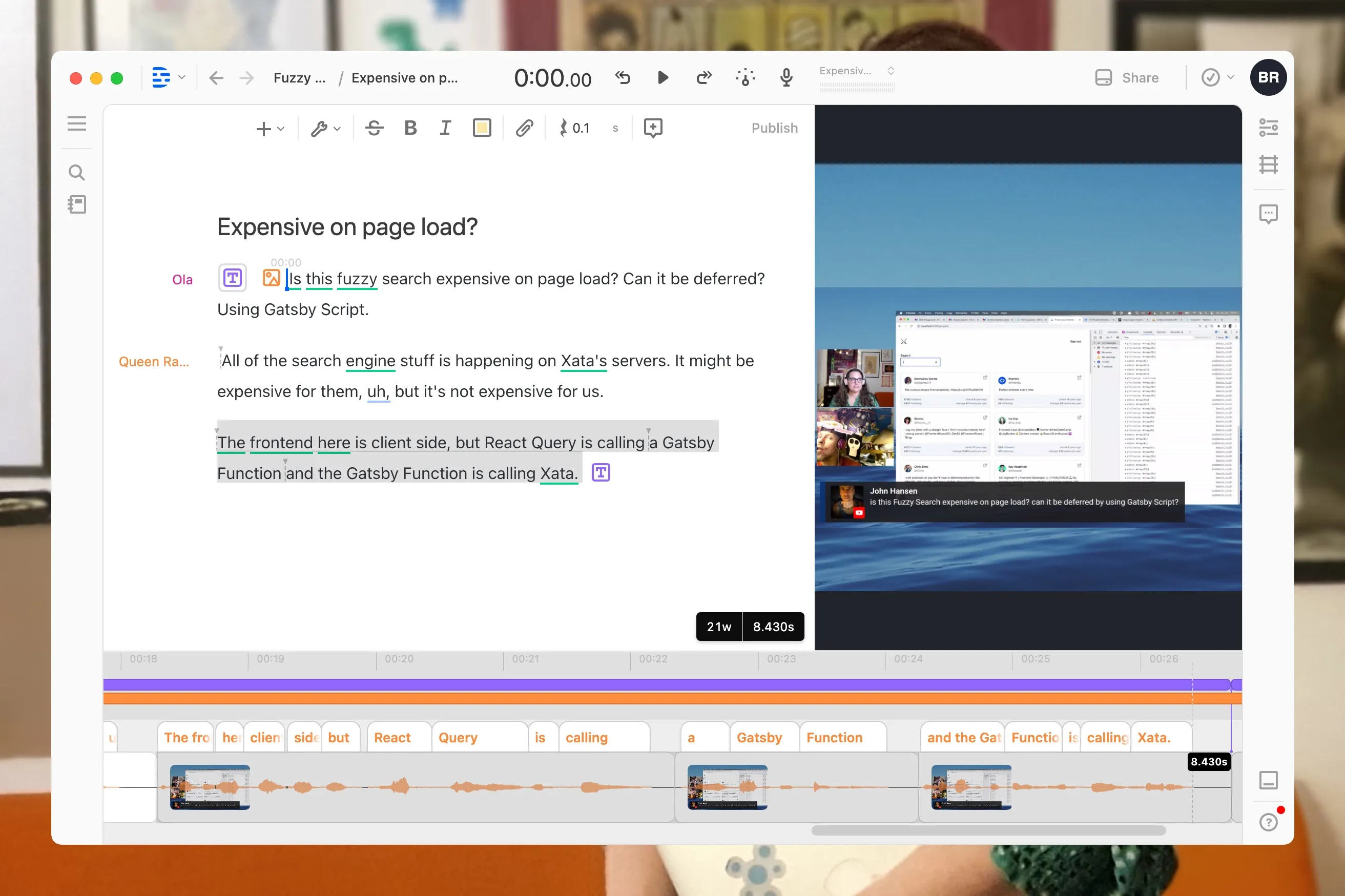Select the scenes grid icon in right sidebar
Screen dimensions: 1345x896
click(1269, 164)
